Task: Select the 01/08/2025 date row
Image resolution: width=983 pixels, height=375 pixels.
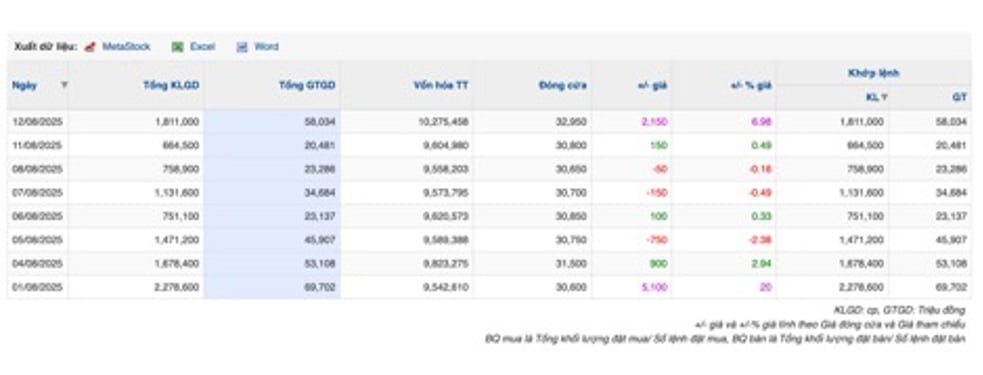Action: [x=489, y=287]
